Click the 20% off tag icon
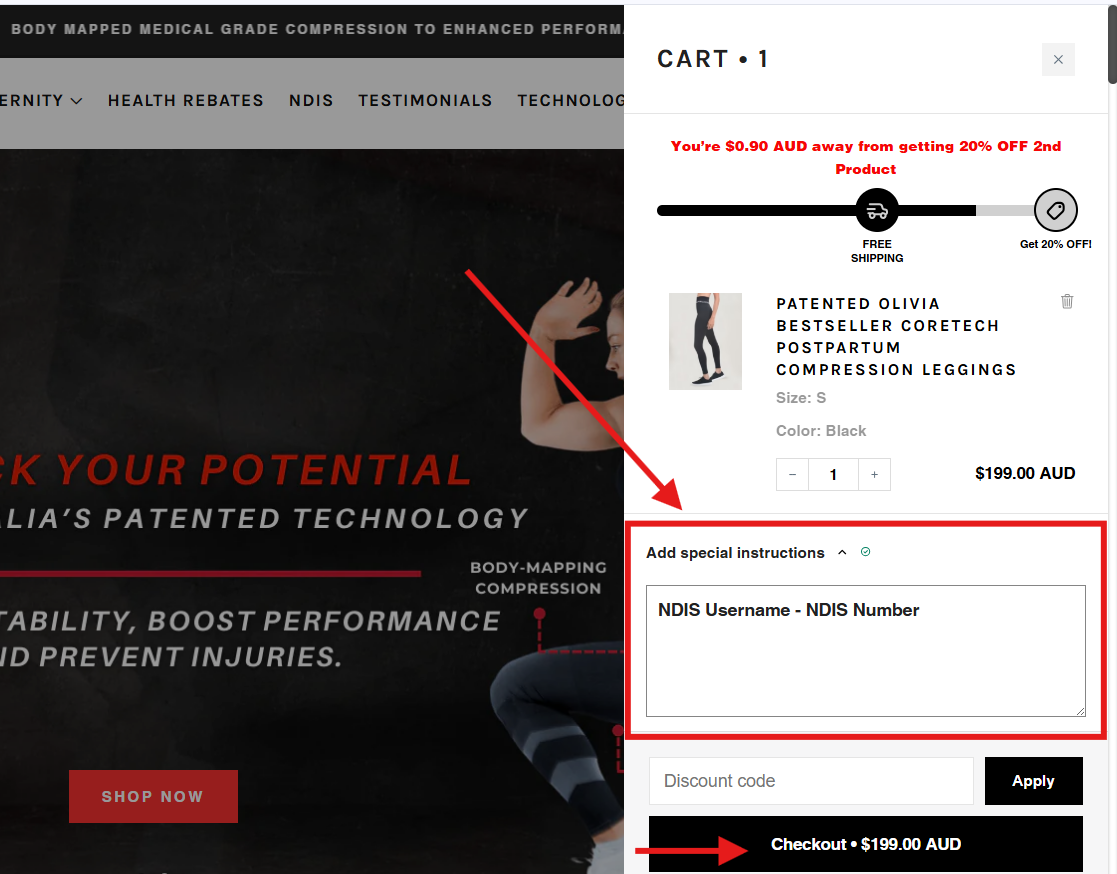This screenshot has height=874, width=1117. (x=1055, y=211)
